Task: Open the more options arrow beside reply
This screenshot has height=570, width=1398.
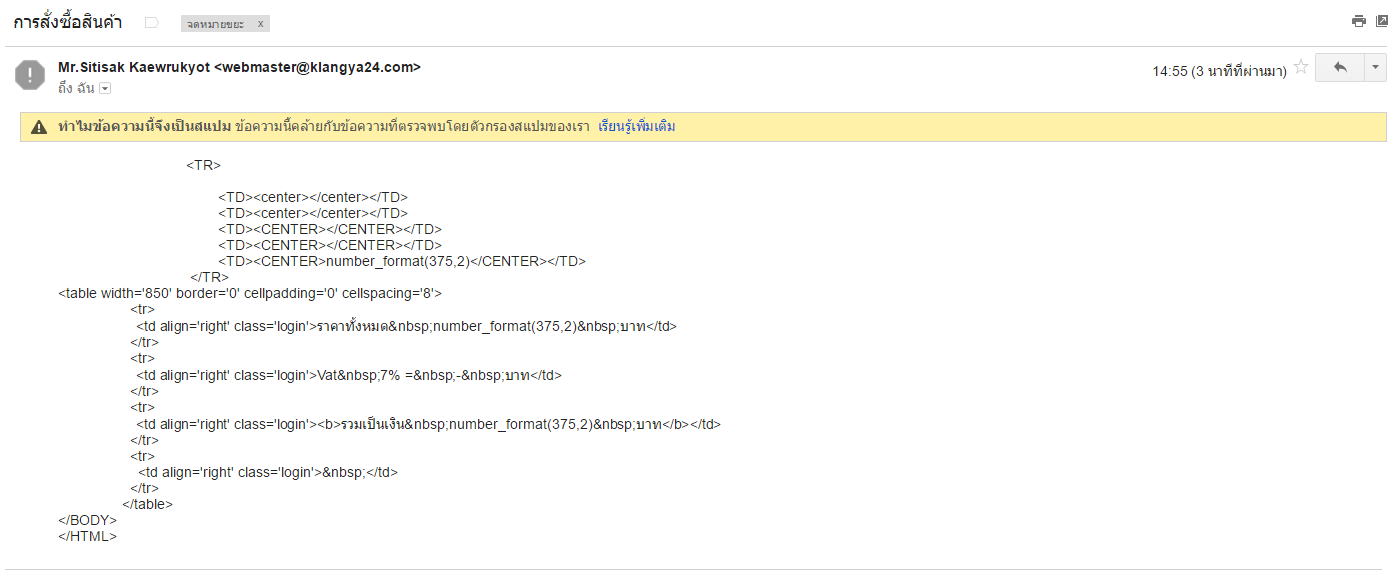Action: (x=1376, y=67)
